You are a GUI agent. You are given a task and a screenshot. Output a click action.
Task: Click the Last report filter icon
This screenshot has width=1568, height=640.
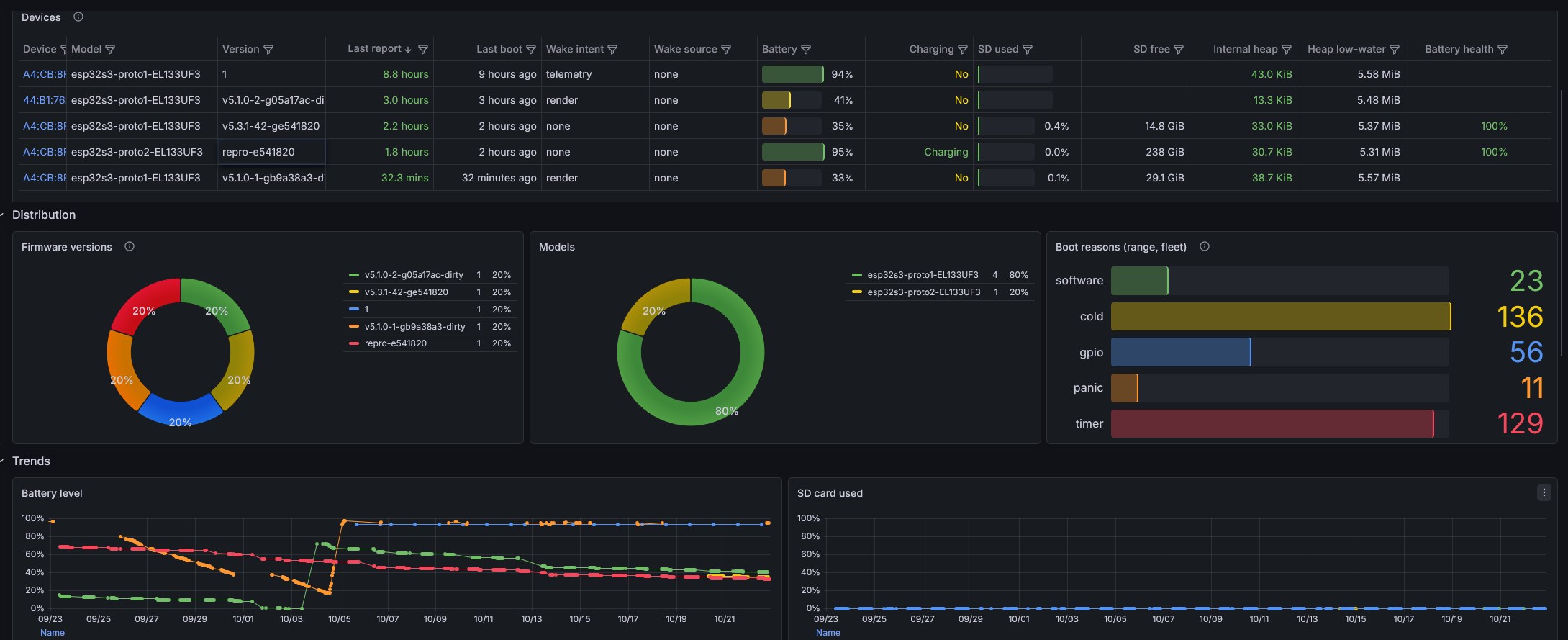[x=423, y=50]
